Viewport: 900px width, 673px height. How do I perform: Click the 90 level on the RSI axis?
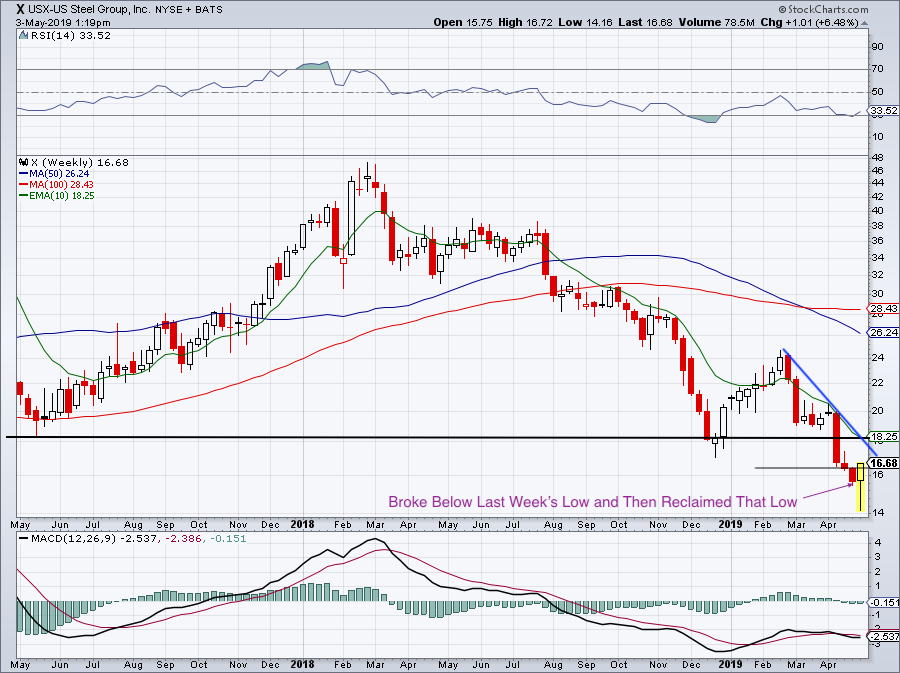point(877,47)
